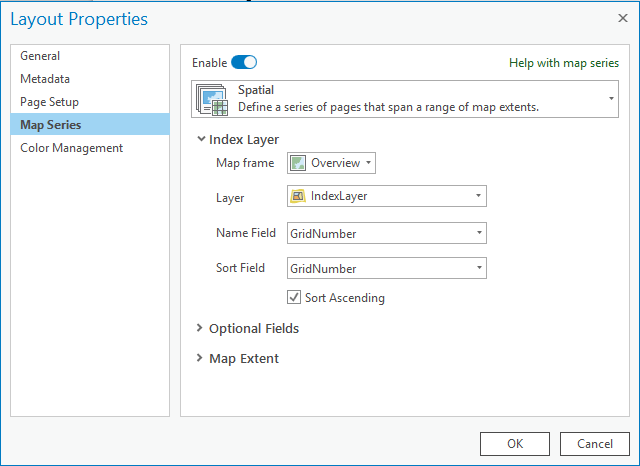
Task: Open Help with map series link
Action: point(564,63)
